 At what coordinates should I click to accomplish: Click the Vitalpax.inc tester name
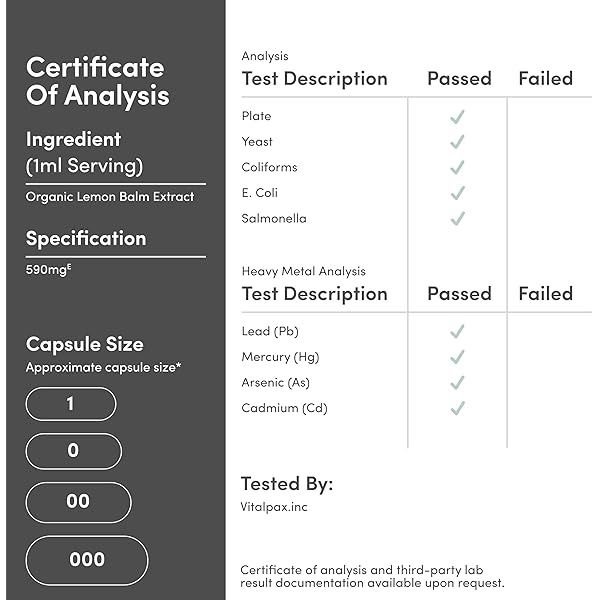click(x=275, y=509)
